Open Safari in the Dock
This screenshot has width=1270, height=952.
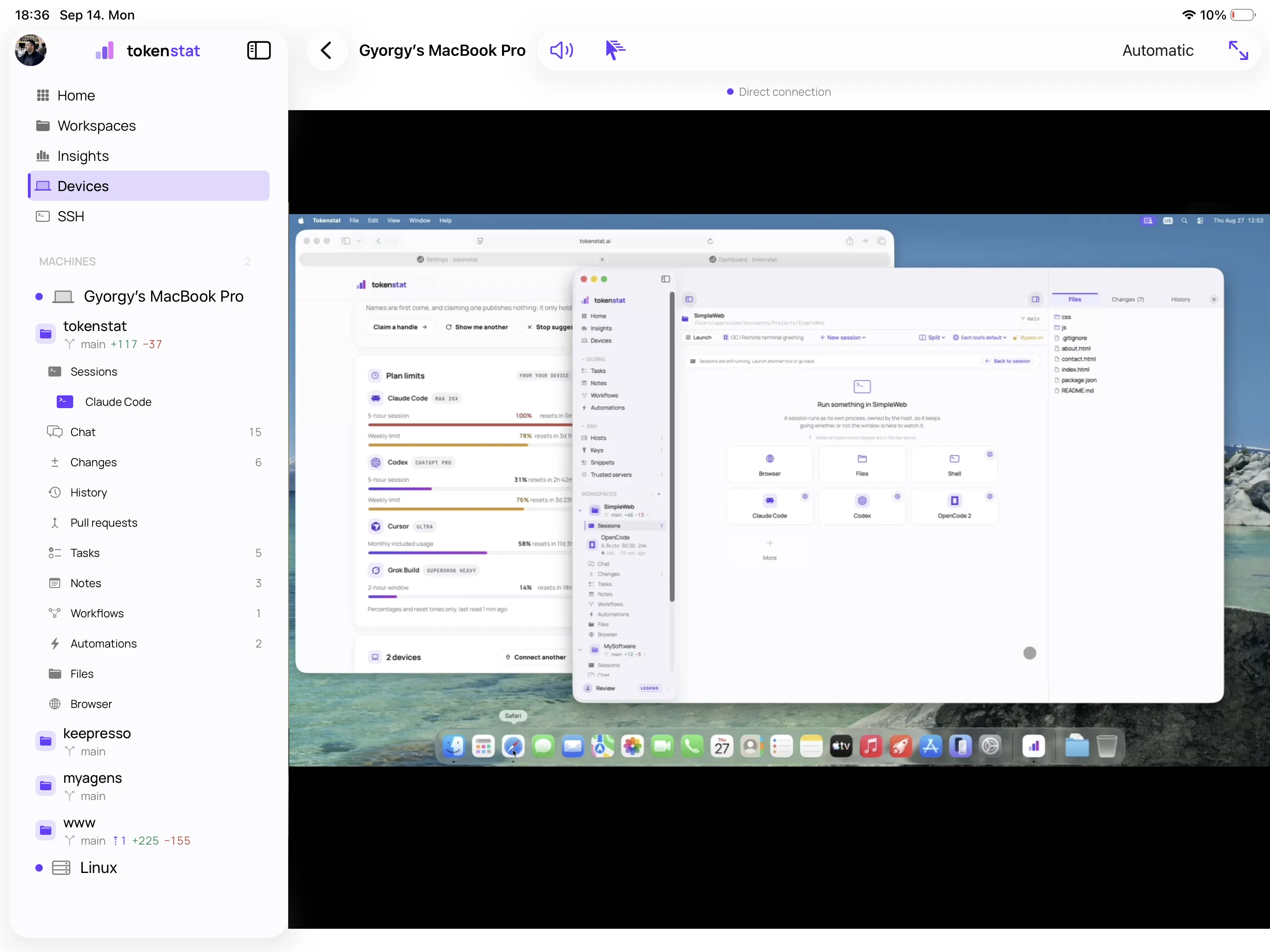click(513, 746)
